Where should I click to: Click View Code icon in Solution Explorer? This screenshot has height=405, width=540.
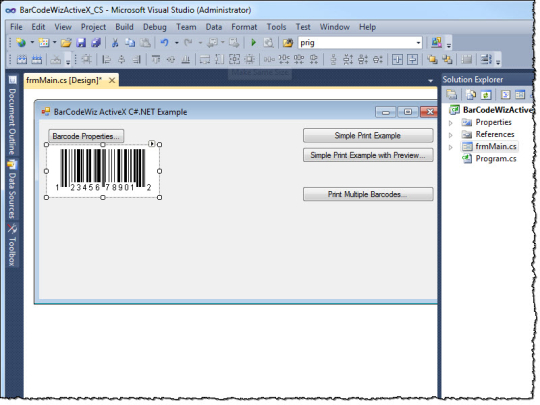pos(505,94)
